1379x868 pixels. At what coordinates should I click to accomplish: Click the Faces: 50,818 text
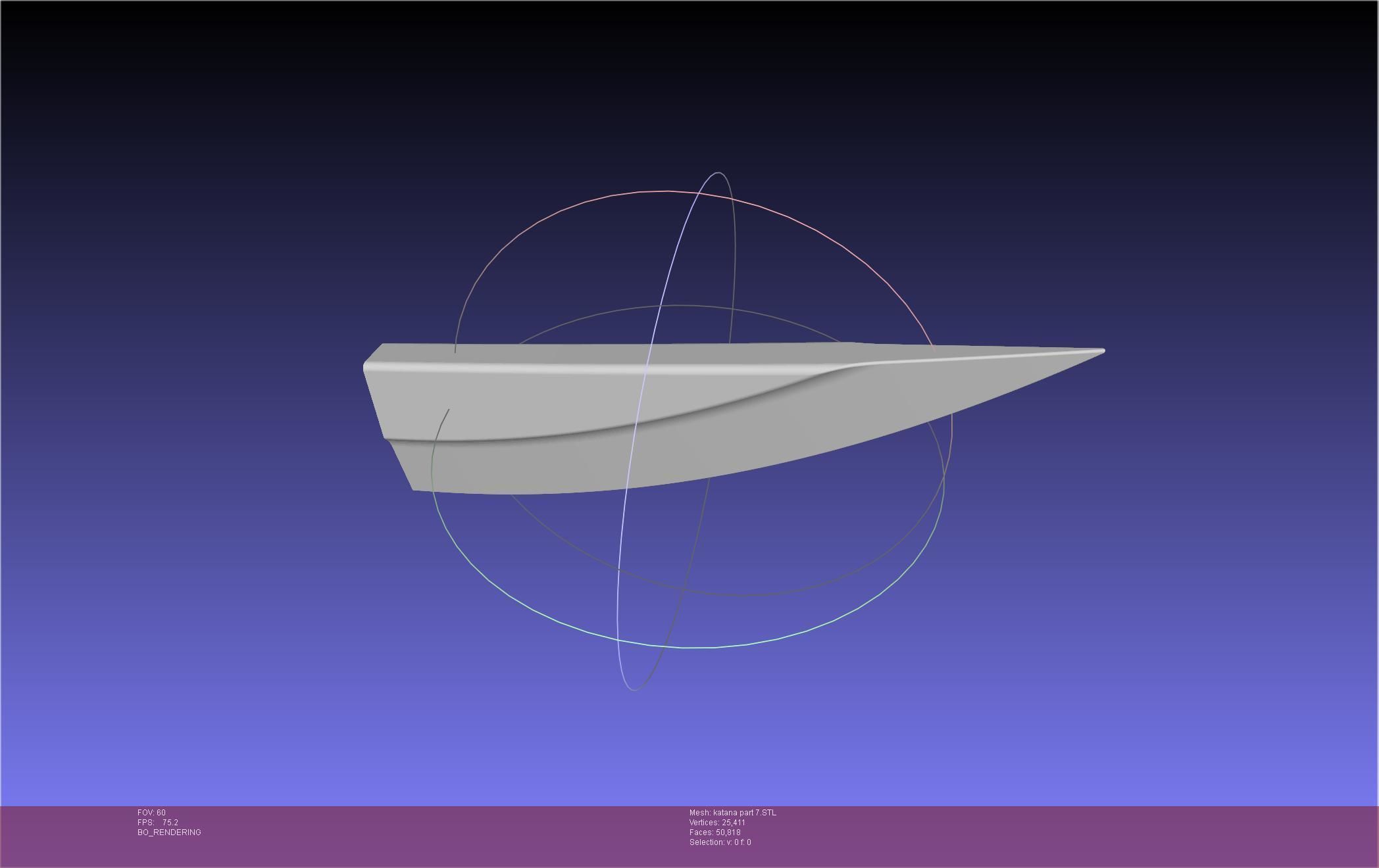click(x=715, y=832)
